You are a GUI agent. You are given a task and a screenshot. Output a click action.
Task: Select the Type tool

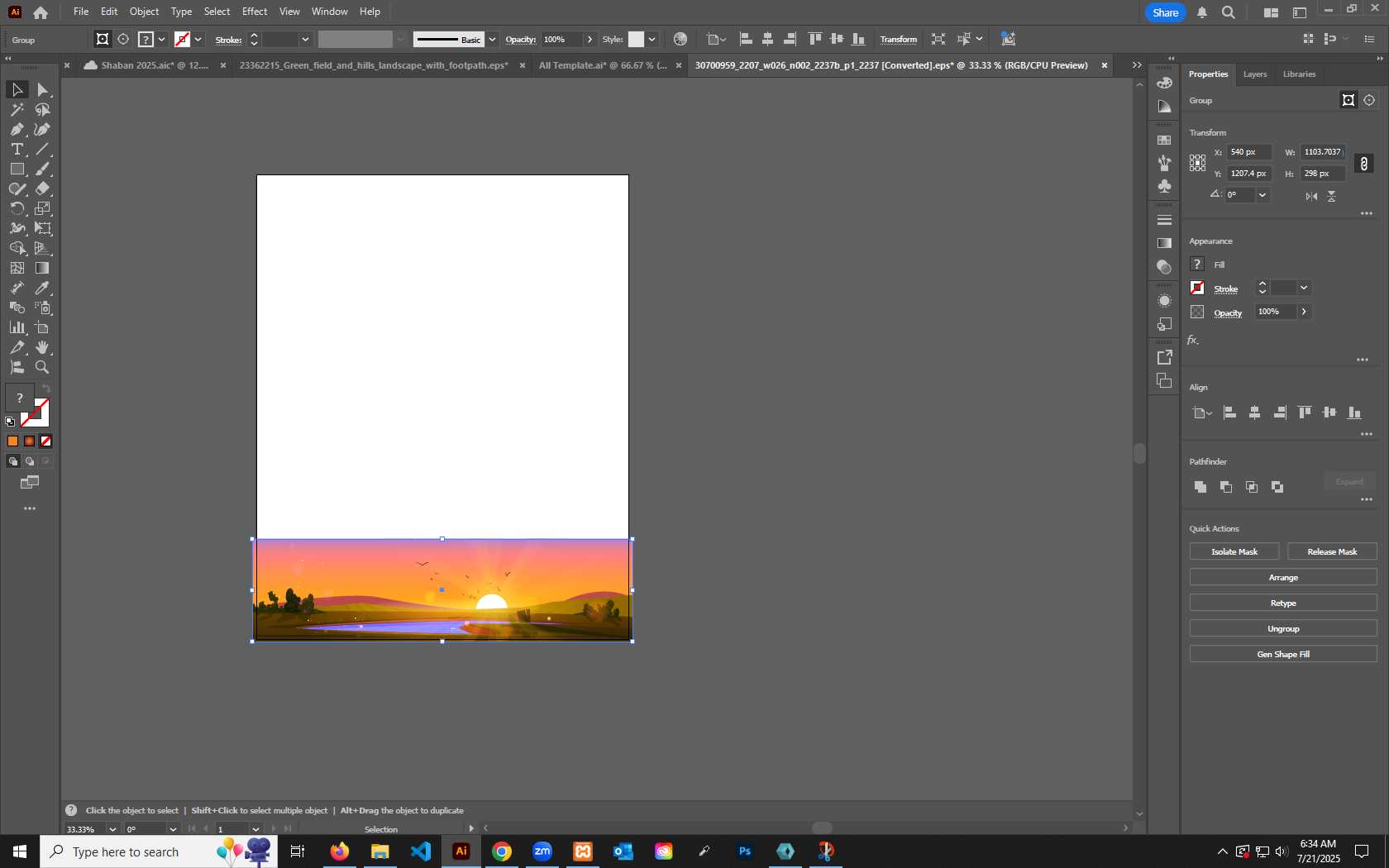coord(17,149)
